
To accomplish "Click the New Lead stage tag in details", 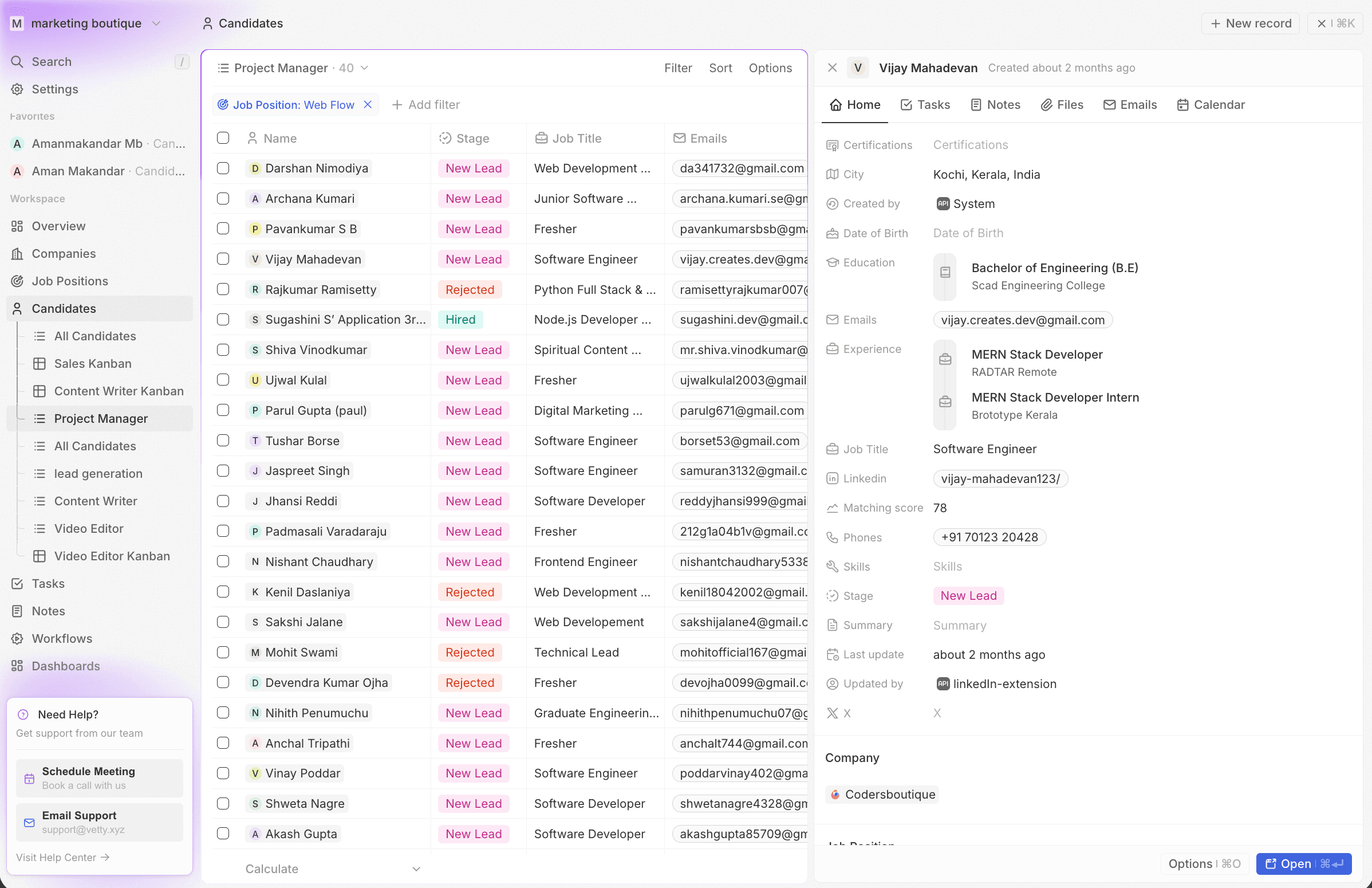I will click(x=968, y=596).
